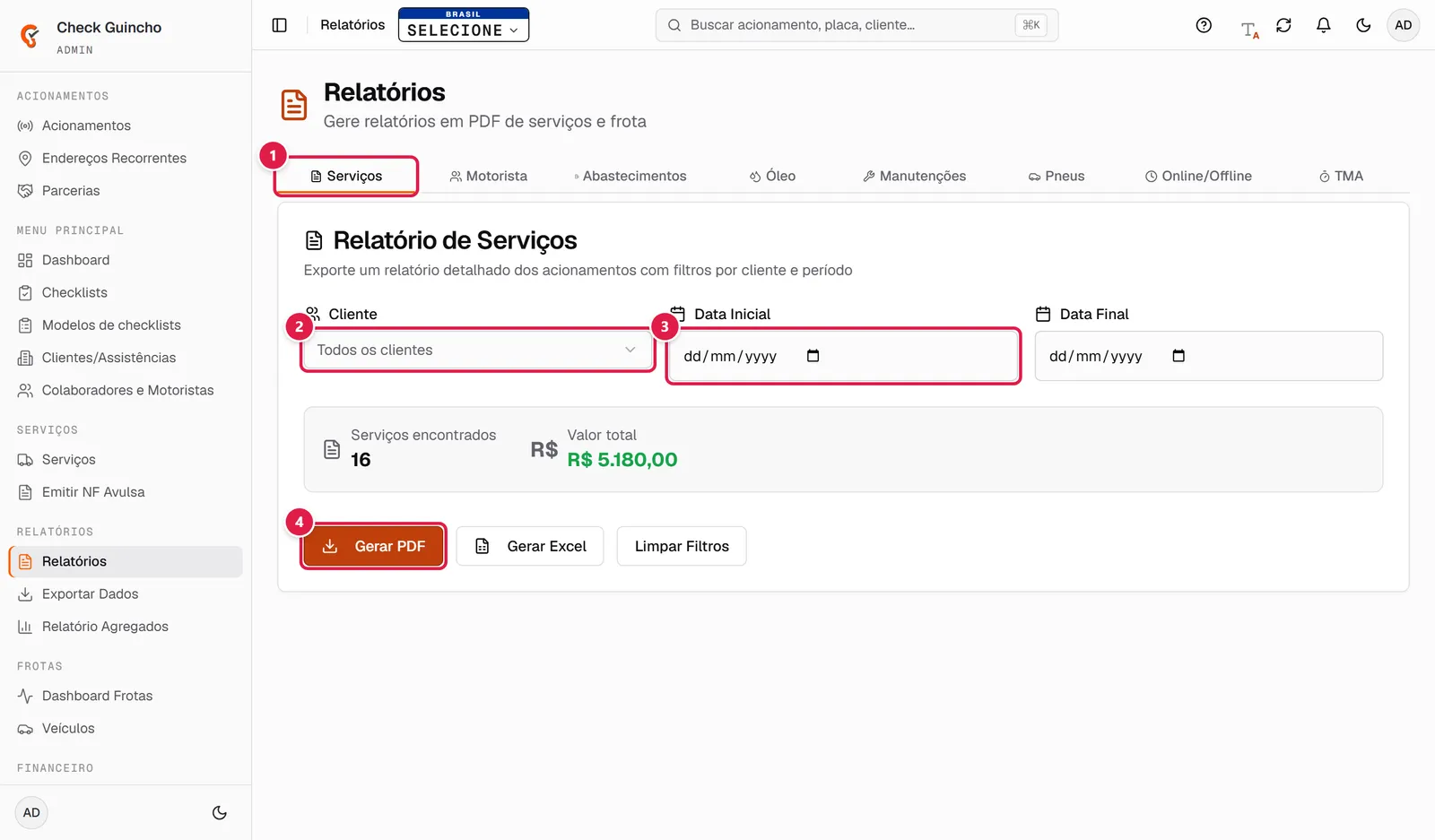Open Emitir NF Avulsa
This screenshot has height=840, width=1435.
pos(126,492)
